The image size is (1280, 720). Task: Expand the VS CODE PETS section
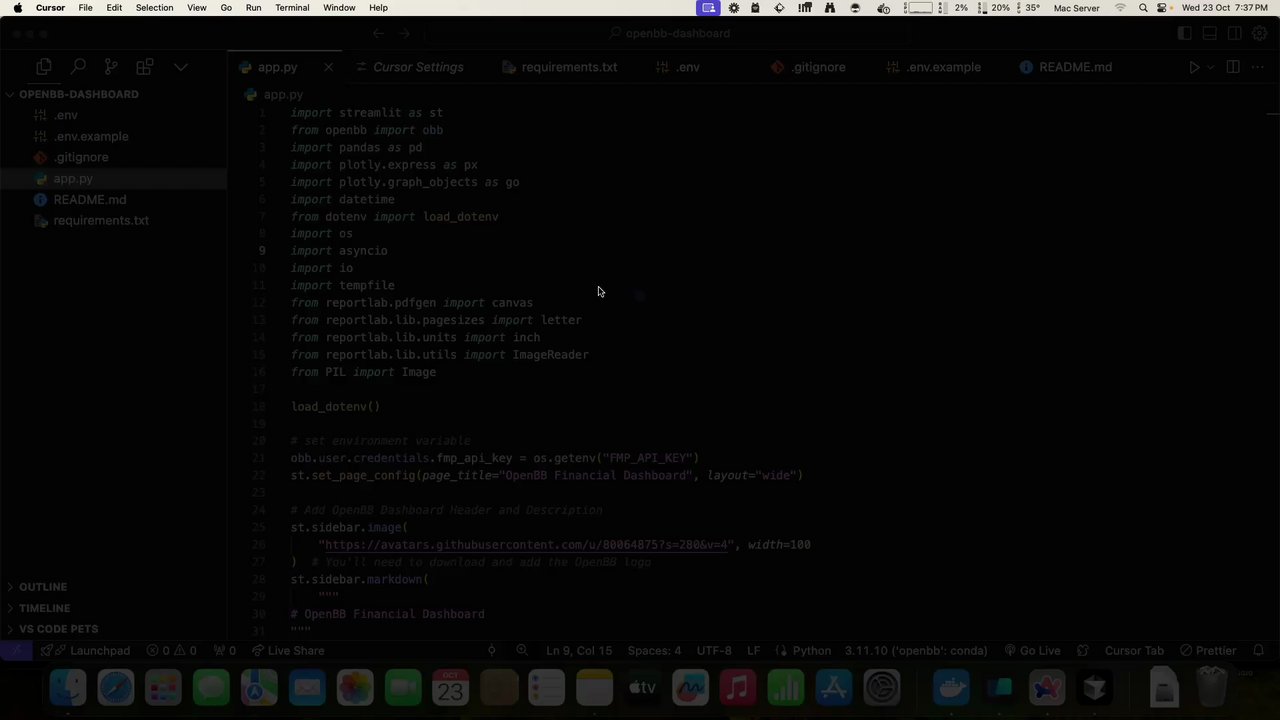point(58,629)
